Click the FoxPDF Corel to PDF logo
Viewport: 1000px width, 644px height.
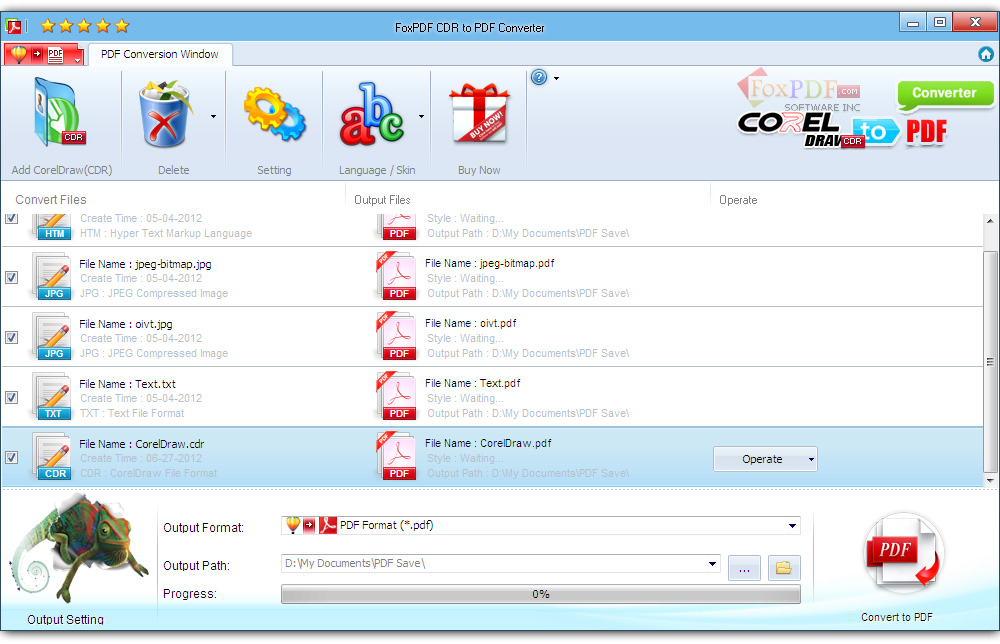(x=841, y=110)
